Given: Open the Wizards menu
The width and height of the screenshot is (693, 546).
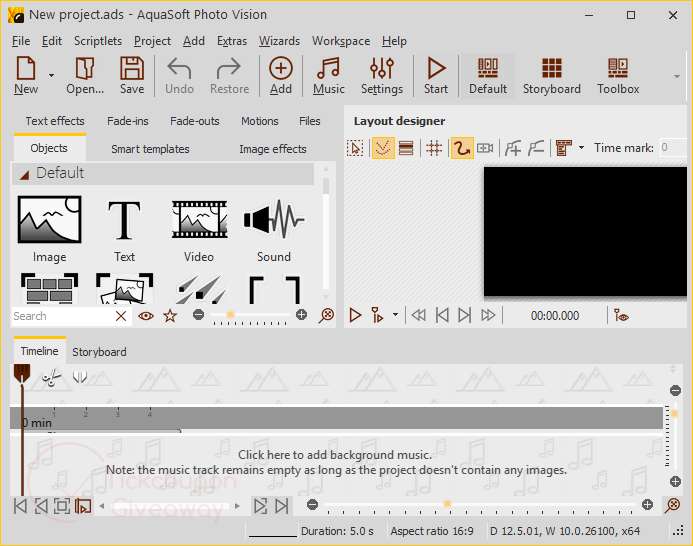Looking at the screenshot, I should coord(279,41).
